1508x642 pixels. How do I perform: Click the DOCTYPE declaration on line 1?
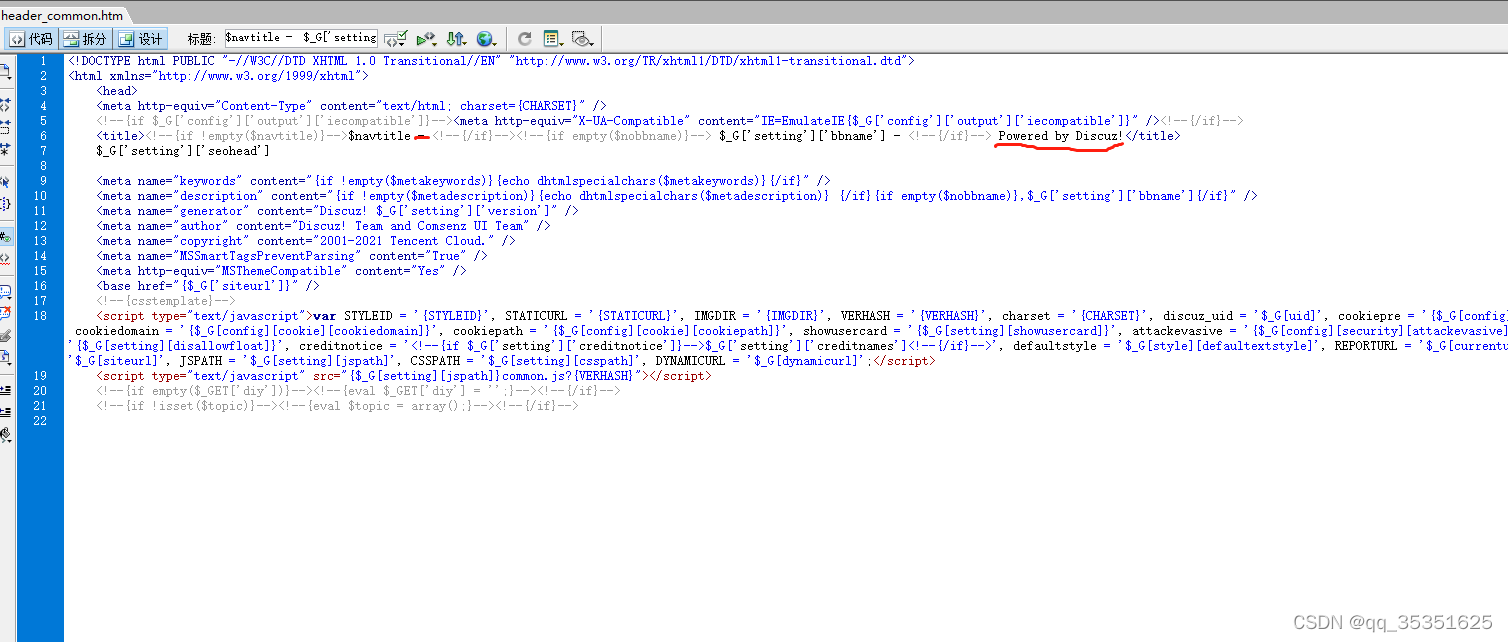[x=491, y=61]
